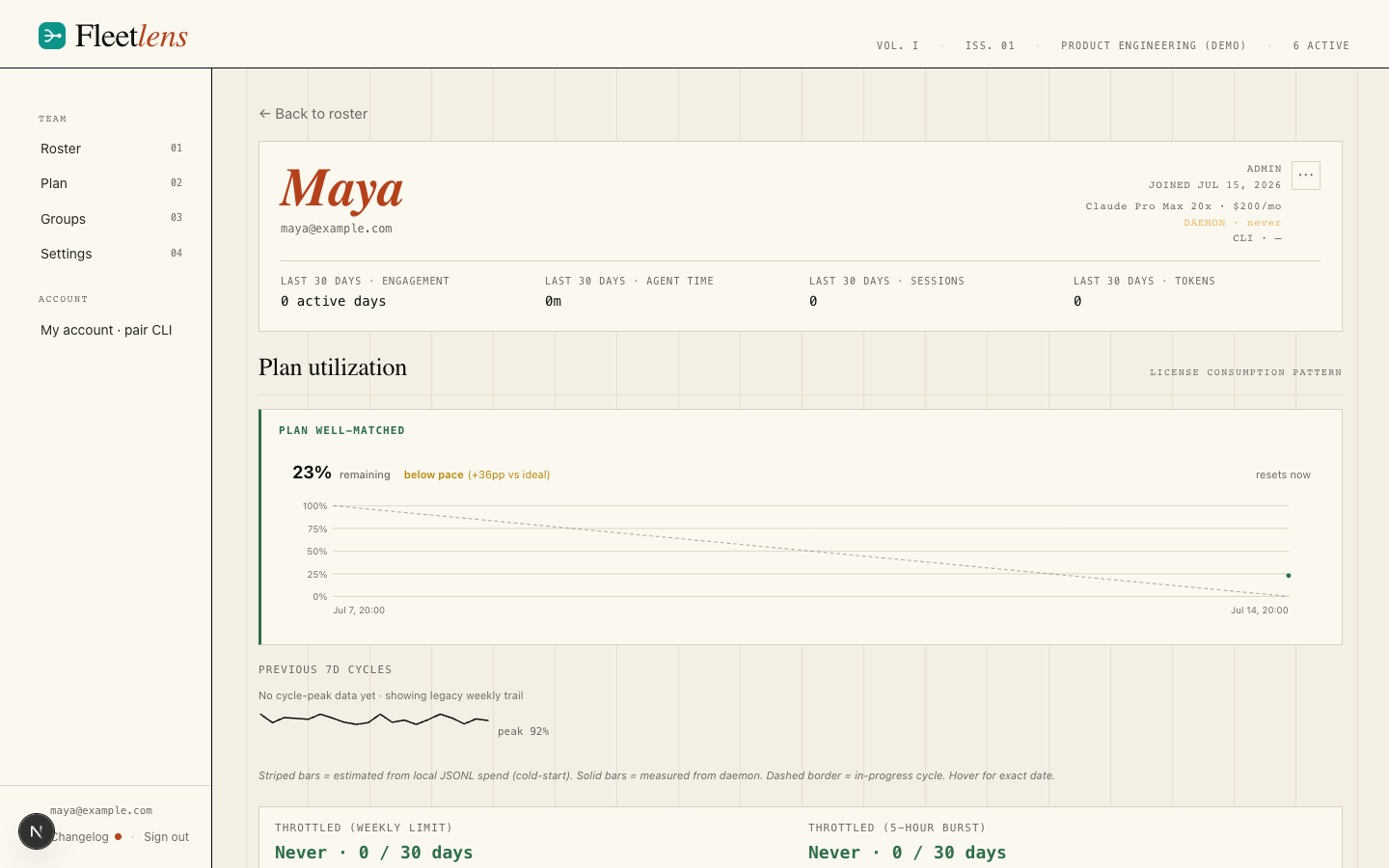The image size is (1389, 868).
Task: Click 'Never · 0 / 30 days' under weekly limit
Action: click(x=374, y=853)
